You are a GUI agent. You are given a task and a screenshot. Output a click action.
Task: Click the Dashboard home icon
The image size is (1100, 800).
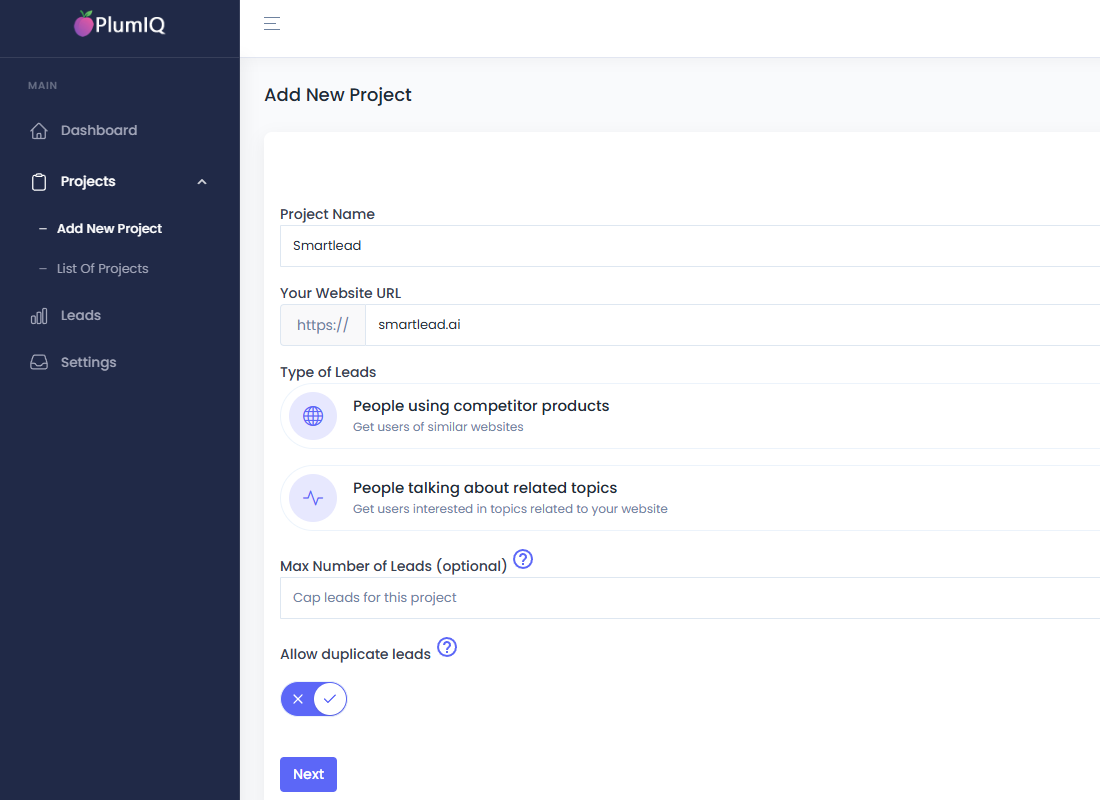click(x=39, y=131)
